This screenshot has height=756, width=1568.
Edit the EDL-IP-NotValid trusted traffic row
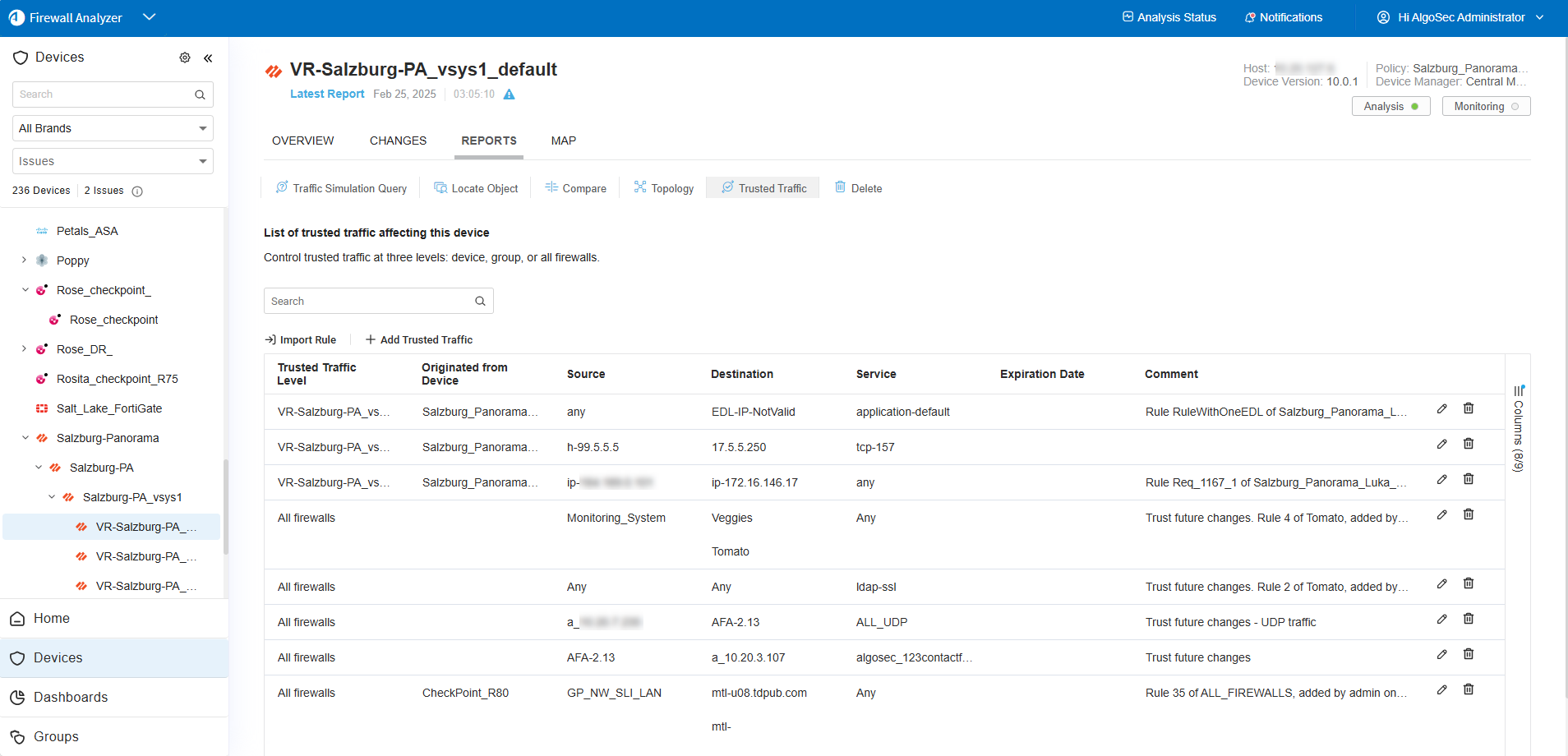pos(1441,409)
